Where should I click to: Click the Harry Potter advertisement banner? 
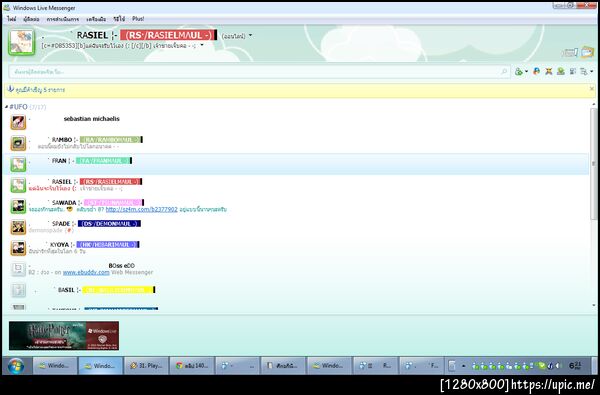tap(64, 336)
